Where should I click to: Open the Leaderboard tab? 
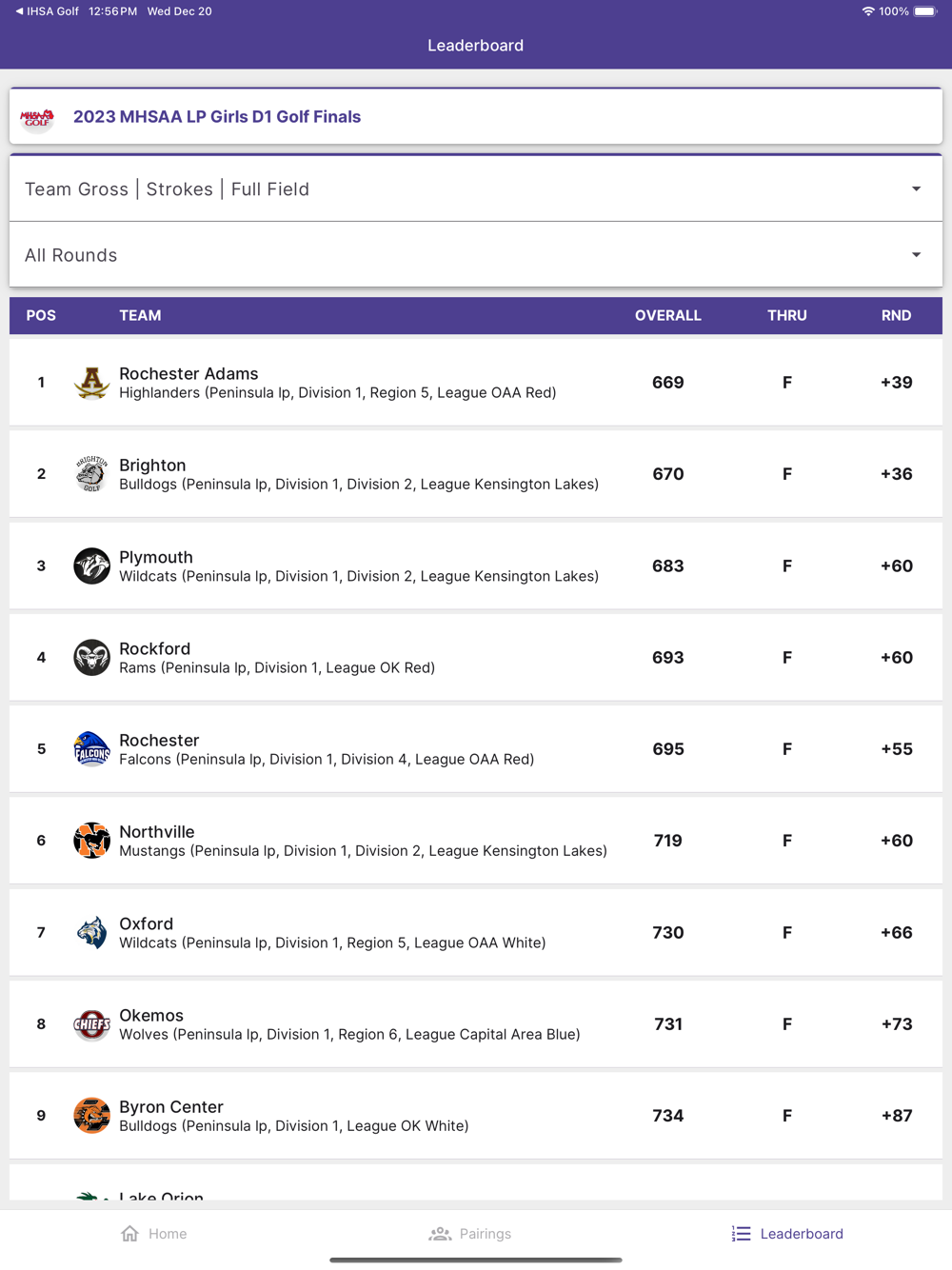pos(787,1234)
